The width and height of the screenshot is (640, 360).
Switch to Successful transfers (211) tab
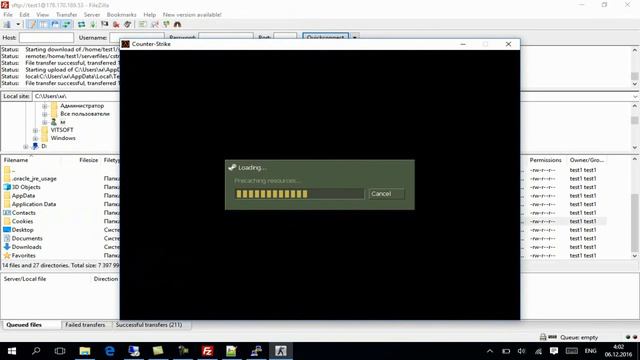(149, 325)
